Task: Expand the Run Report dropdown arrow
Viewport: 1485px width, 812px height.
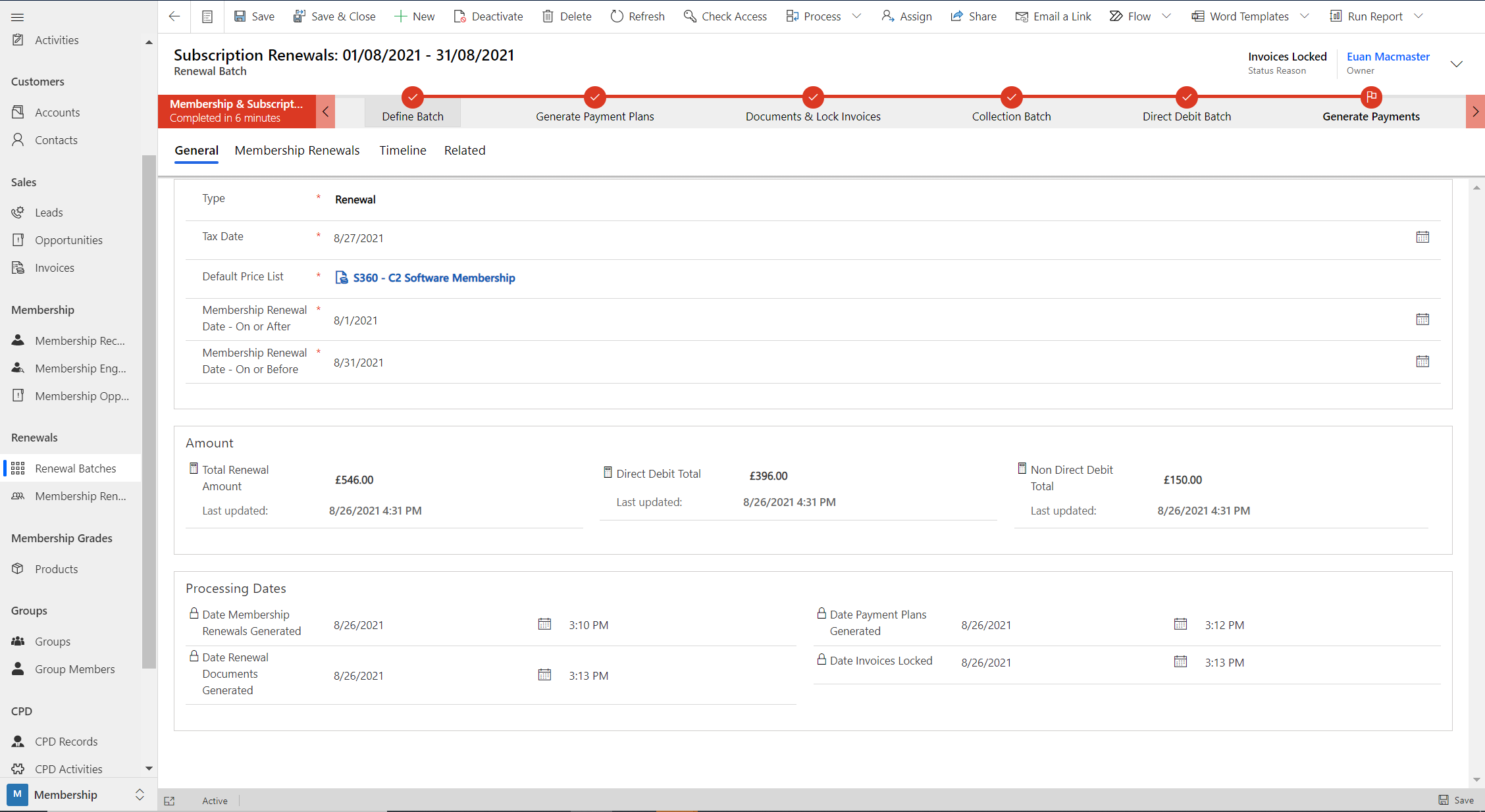Action: [1419, 16]
